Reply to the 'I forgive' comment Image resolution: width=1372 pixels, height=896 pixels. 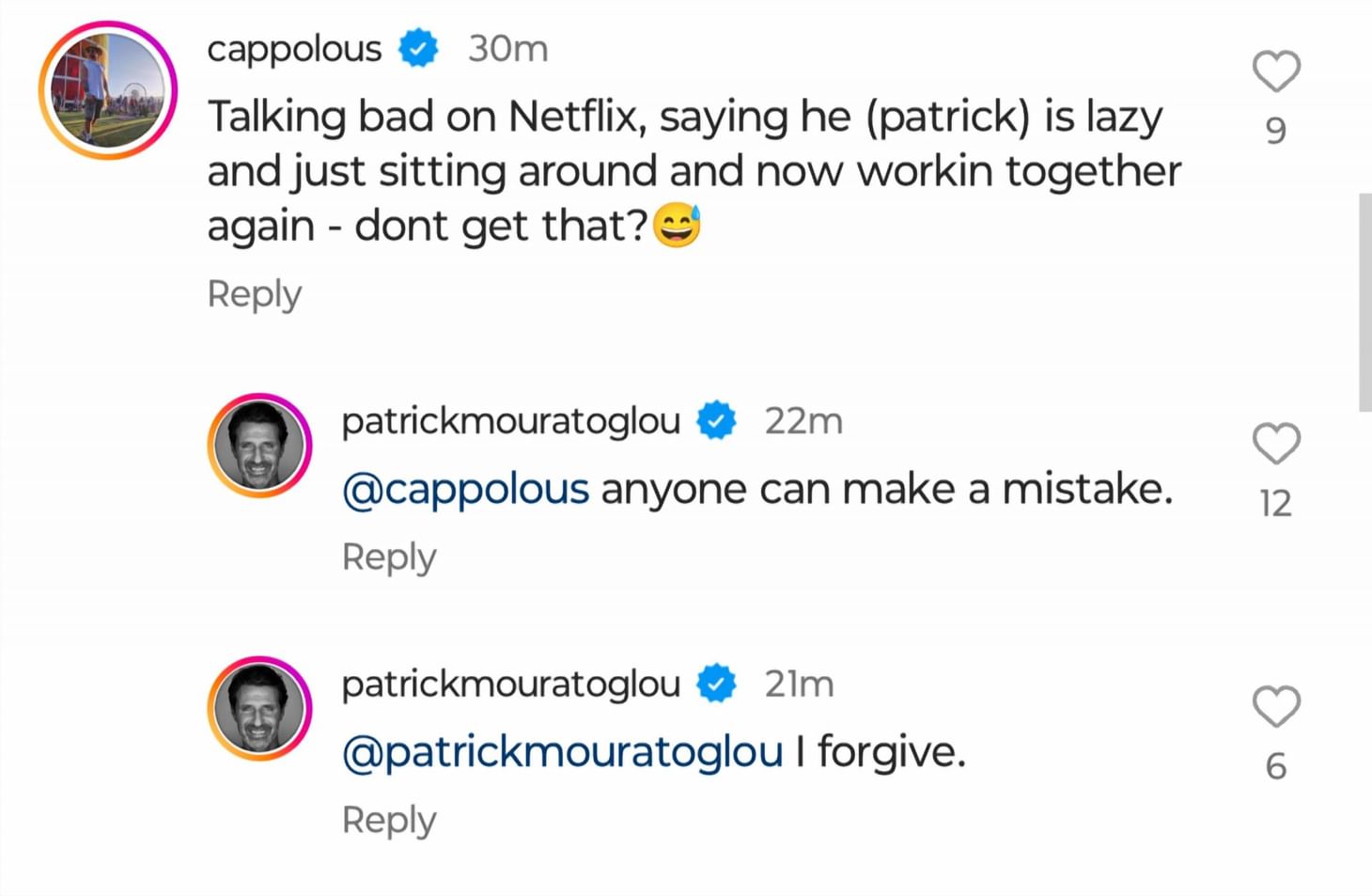(x=388, y=819)
